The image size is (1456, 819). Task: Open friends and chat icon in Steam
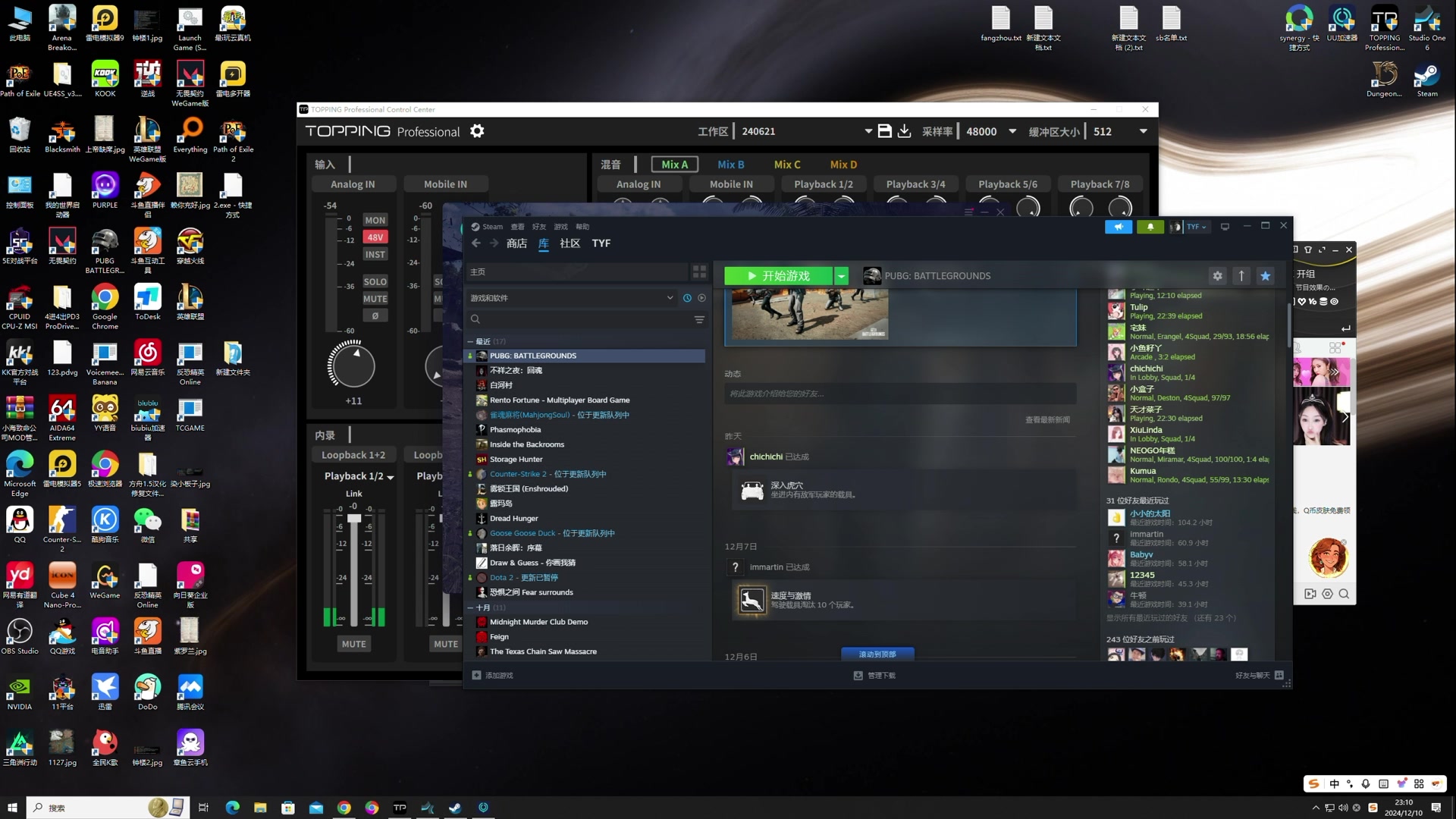point(1279,675)
